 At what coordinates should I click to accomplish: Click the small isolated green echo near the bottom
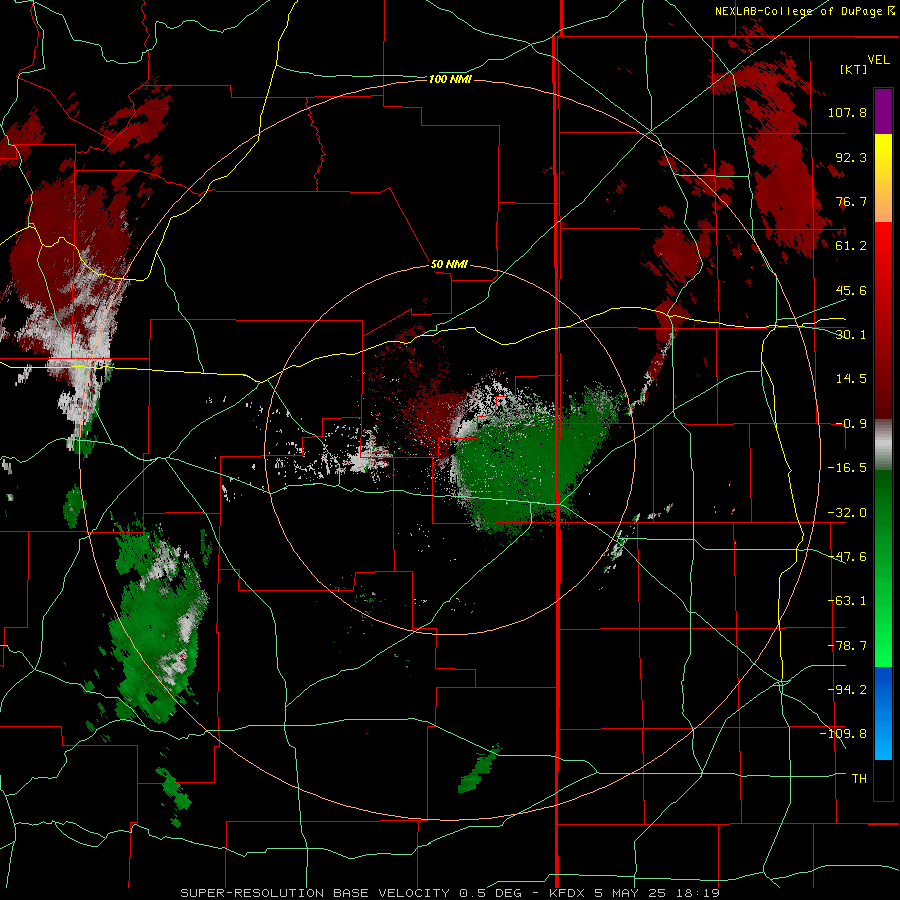point(479,769)
